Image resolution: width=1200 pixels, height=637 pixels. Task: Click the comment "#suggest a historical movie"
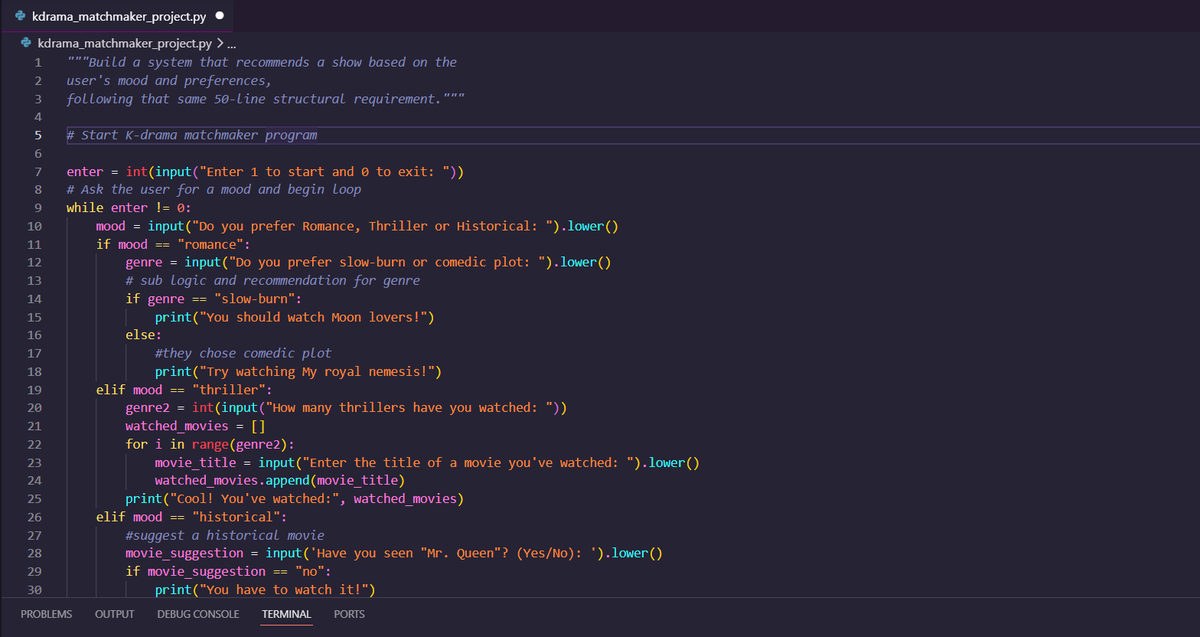(225, 535)
